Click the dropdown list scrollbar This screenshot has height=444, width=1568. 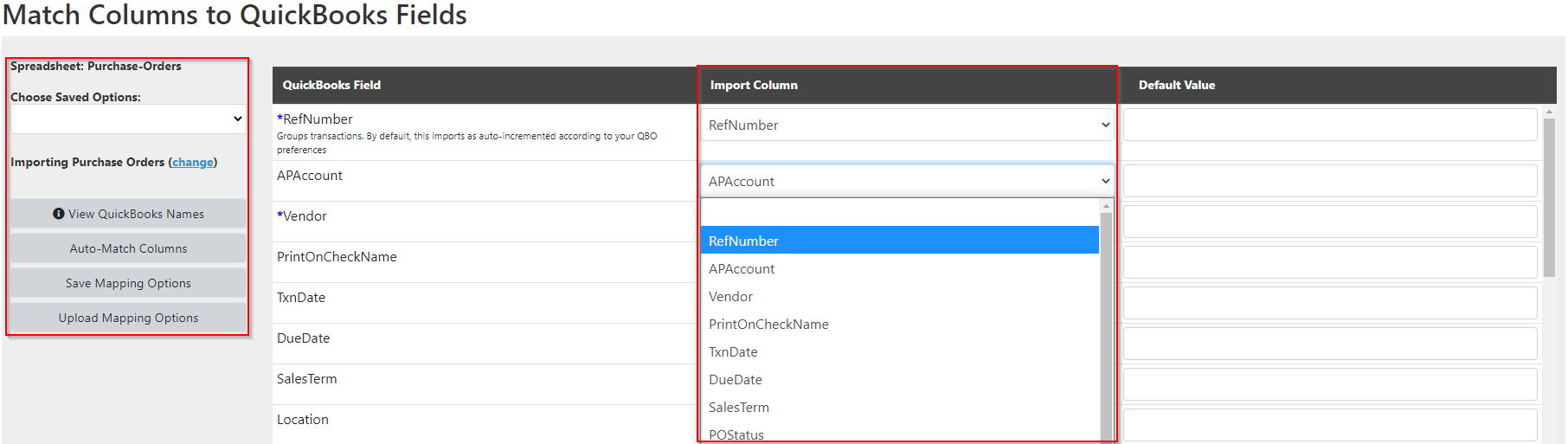click(x=1106, y=327)
